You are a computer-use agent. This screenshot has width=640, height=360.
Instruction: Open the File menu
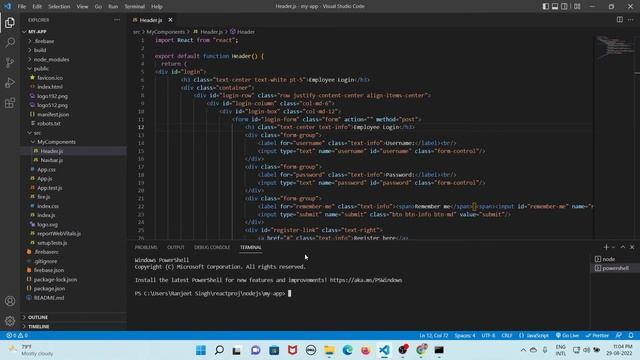pyautogui.click(x=22, y=7)
